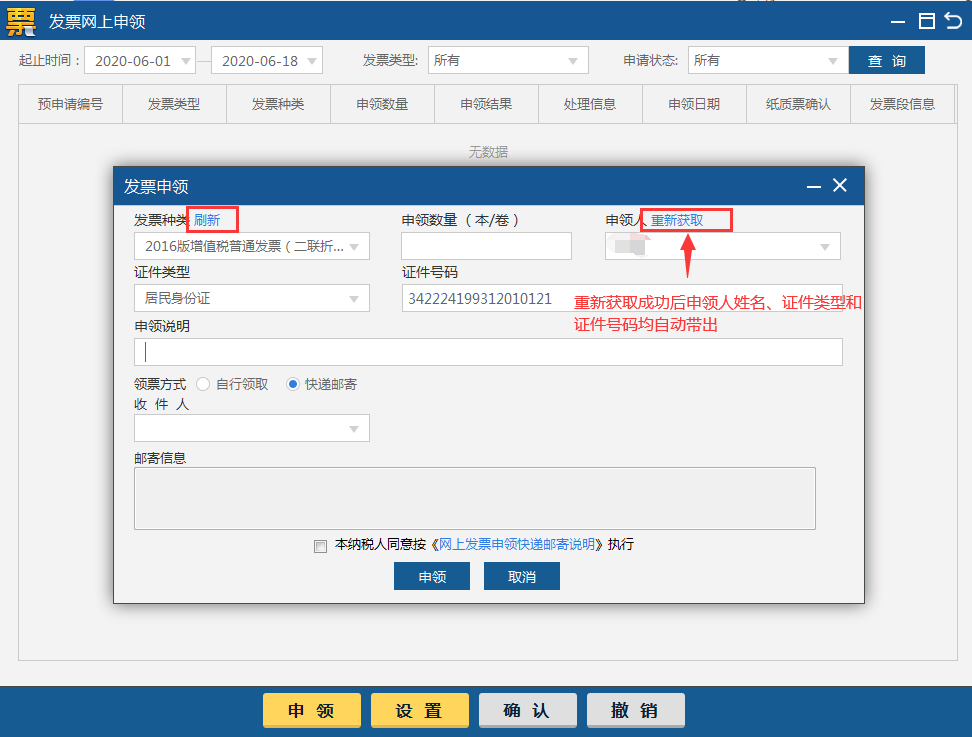This screenshot has width=972, height=737.
Task: Select the 快递邮寄 radio option
Action: coord(293,384)
